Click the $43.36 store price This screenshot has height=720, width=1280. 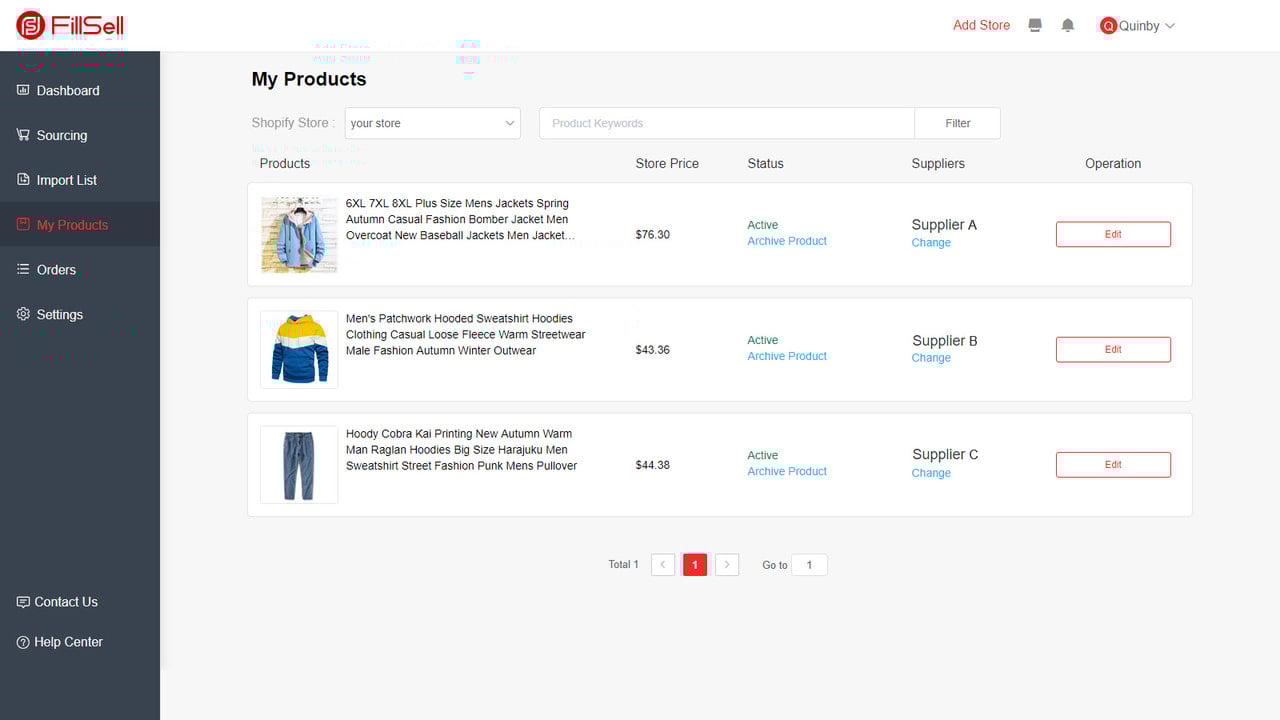(653, 350)
